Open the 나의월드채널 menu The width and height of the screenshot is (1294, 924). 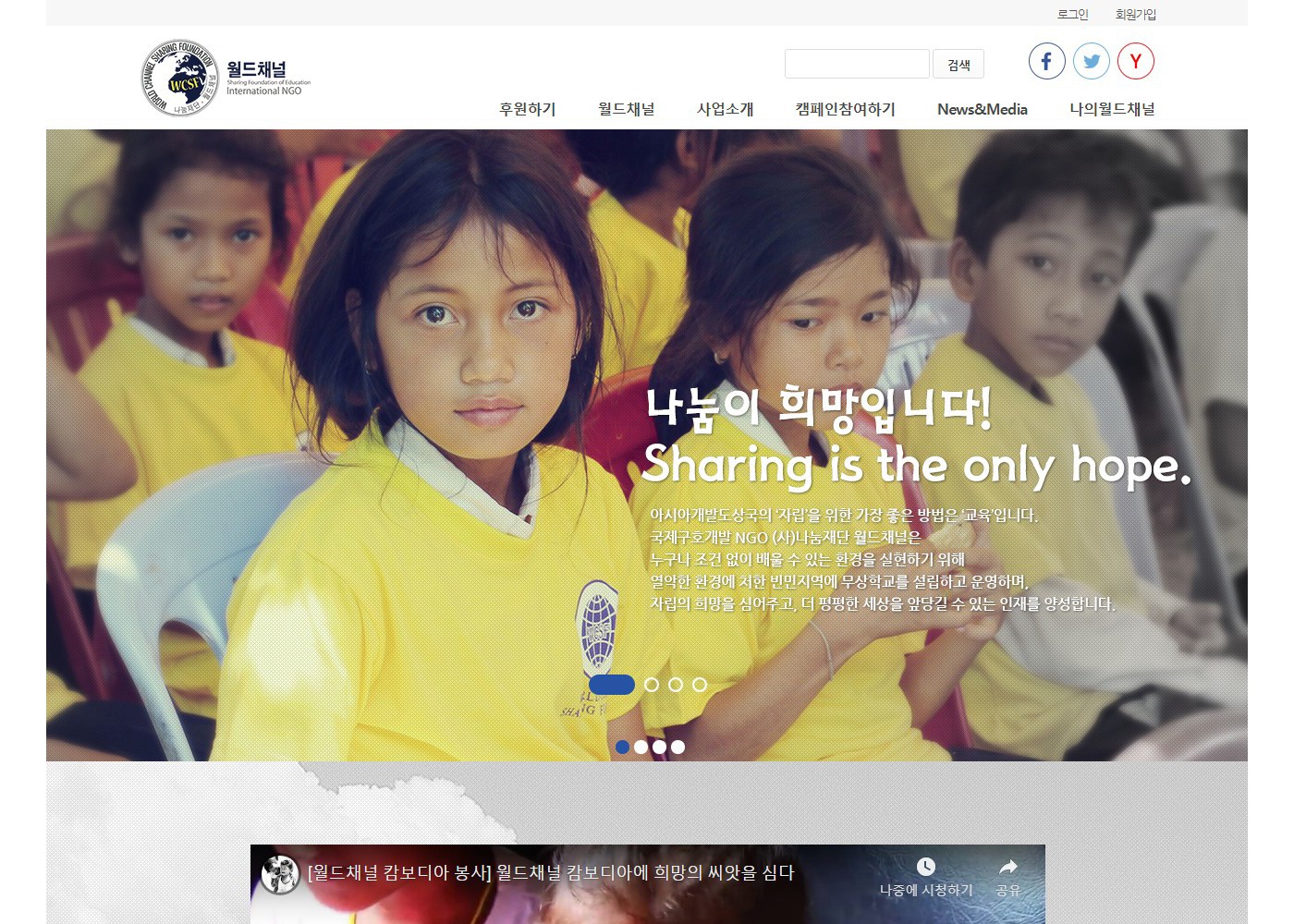(1112, 109)
